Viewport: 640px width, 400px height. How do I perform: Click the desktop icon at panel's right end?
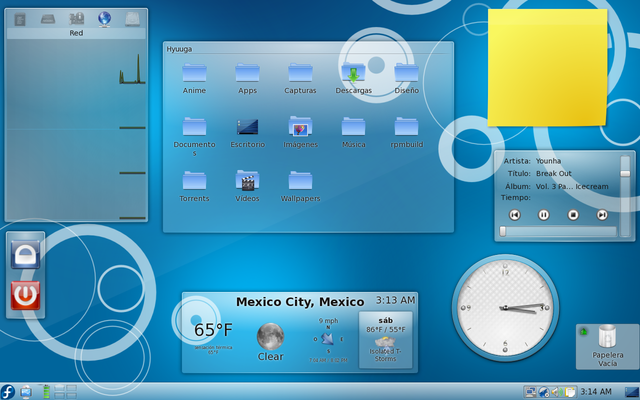coord(631,392)
